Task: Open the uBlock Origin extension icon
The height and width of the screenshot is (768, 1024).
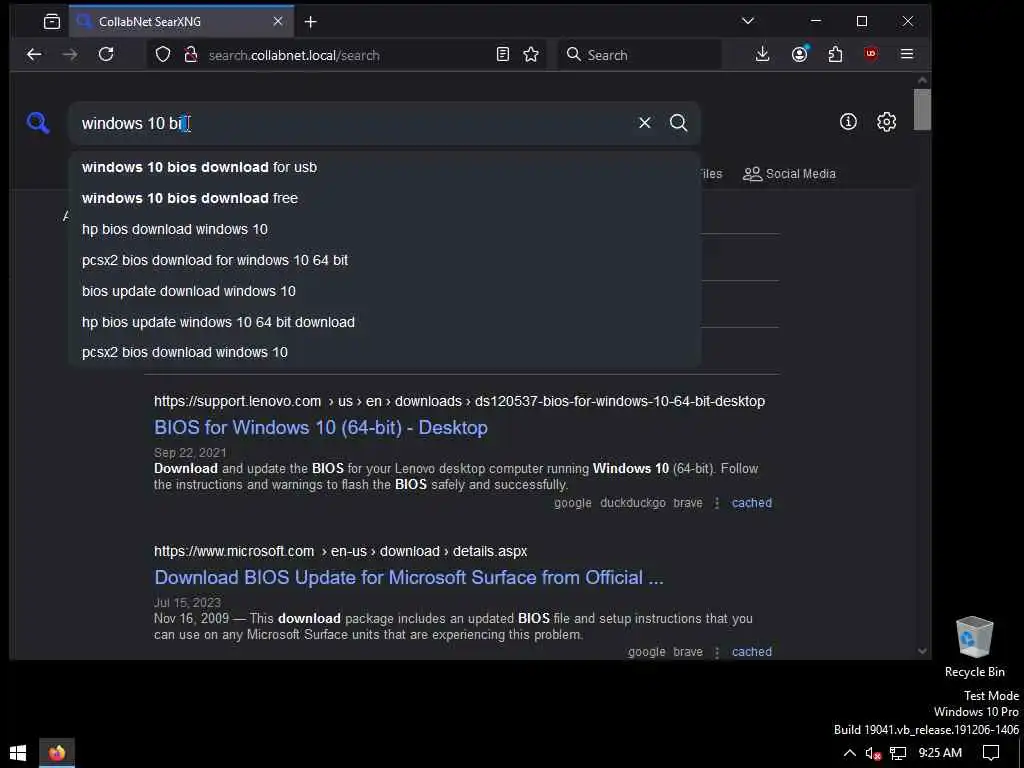Action: click(871, 54)
